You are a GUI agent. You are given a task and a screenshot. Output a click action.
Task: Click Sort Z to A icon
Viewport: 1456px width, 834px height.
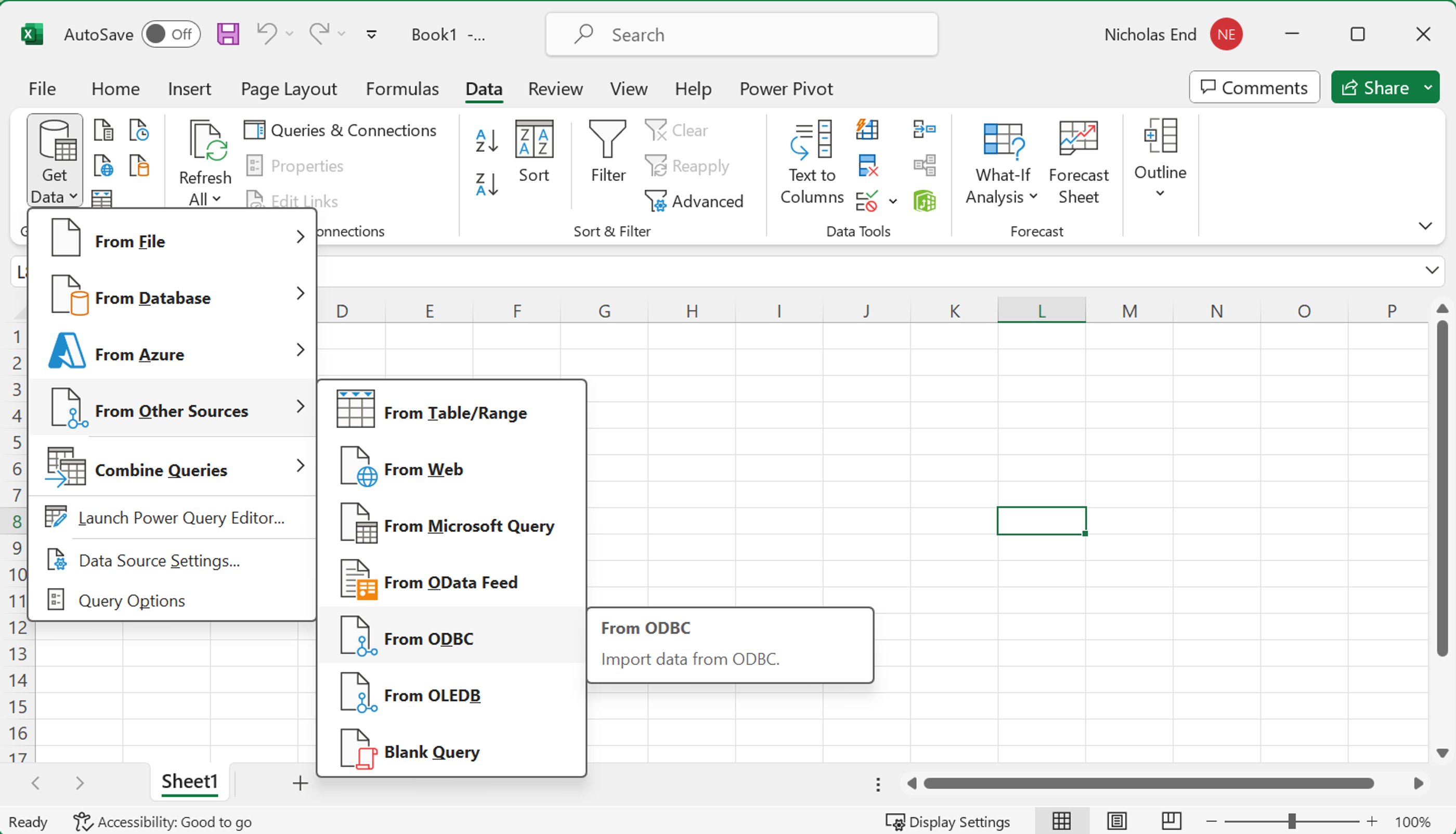pyautogui.click(x=486, y=185)
